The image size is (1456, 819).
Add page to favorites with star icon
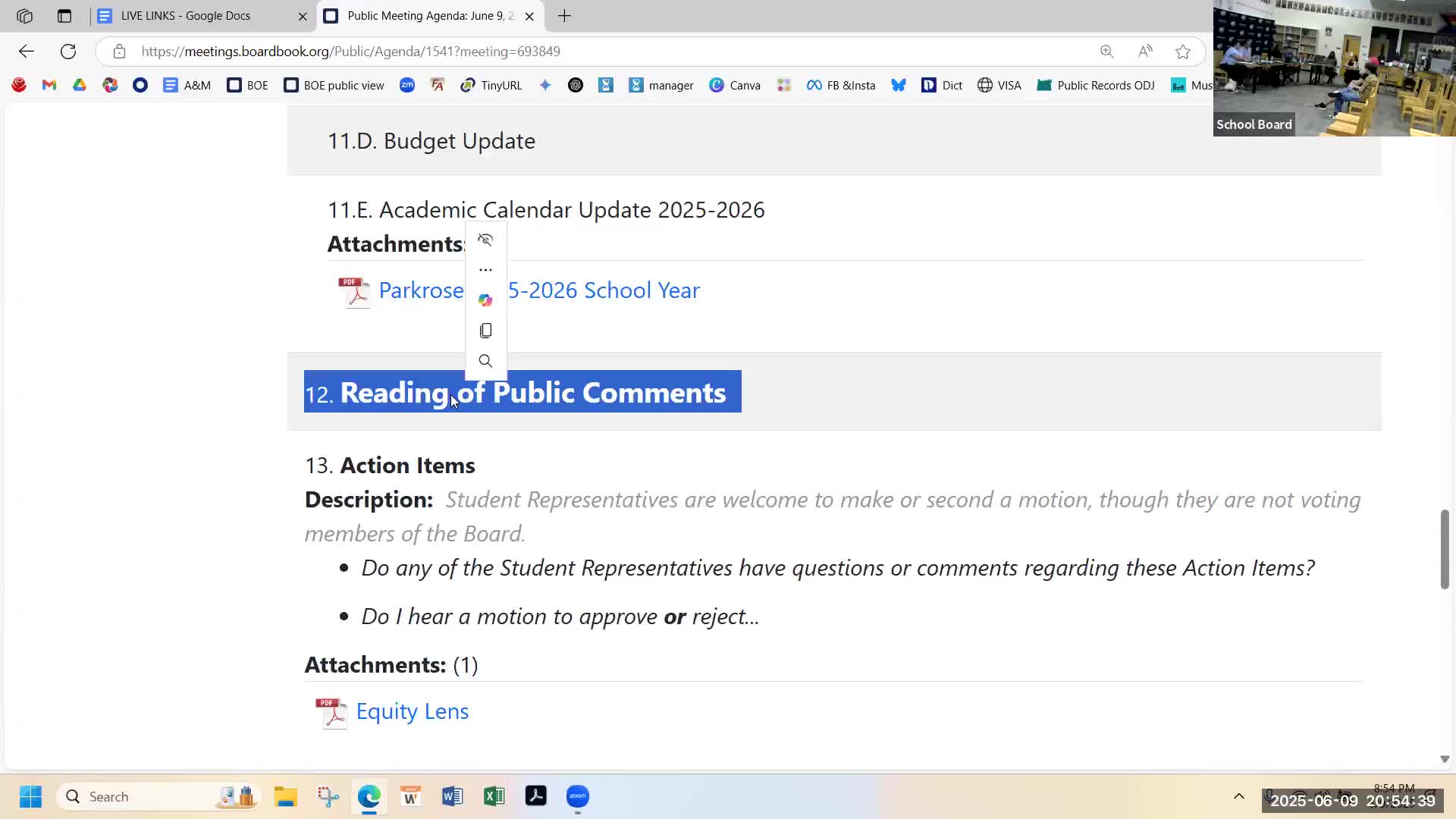point(1183,52)
